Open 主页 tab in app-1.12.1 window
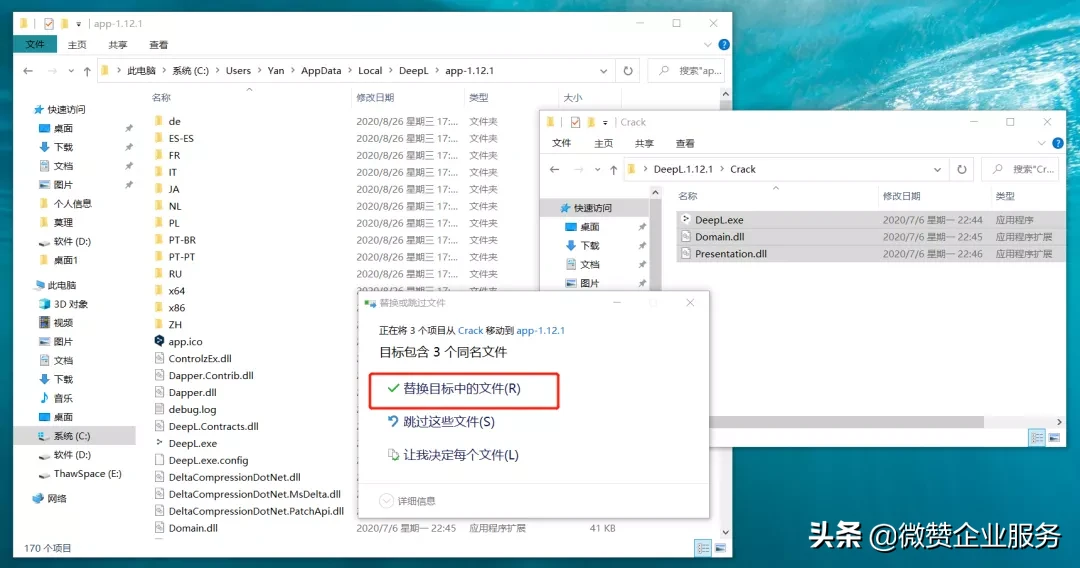Screen dimensions: 1080x568 77,45
